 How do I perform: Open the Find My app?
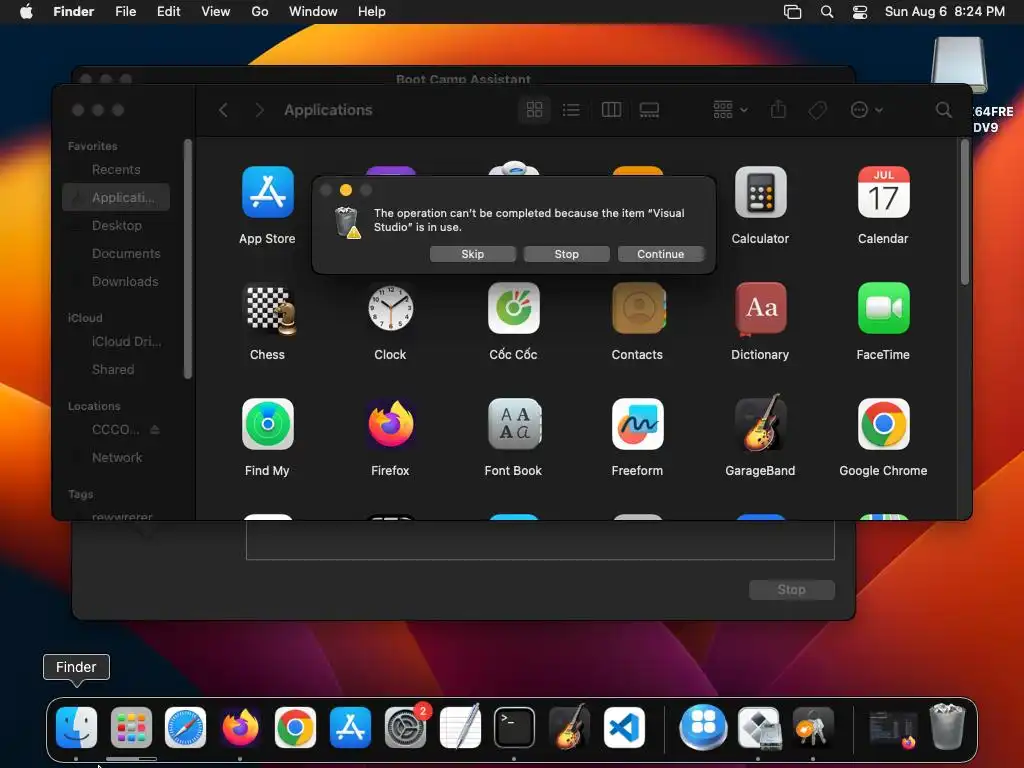(x=268, y=424)
